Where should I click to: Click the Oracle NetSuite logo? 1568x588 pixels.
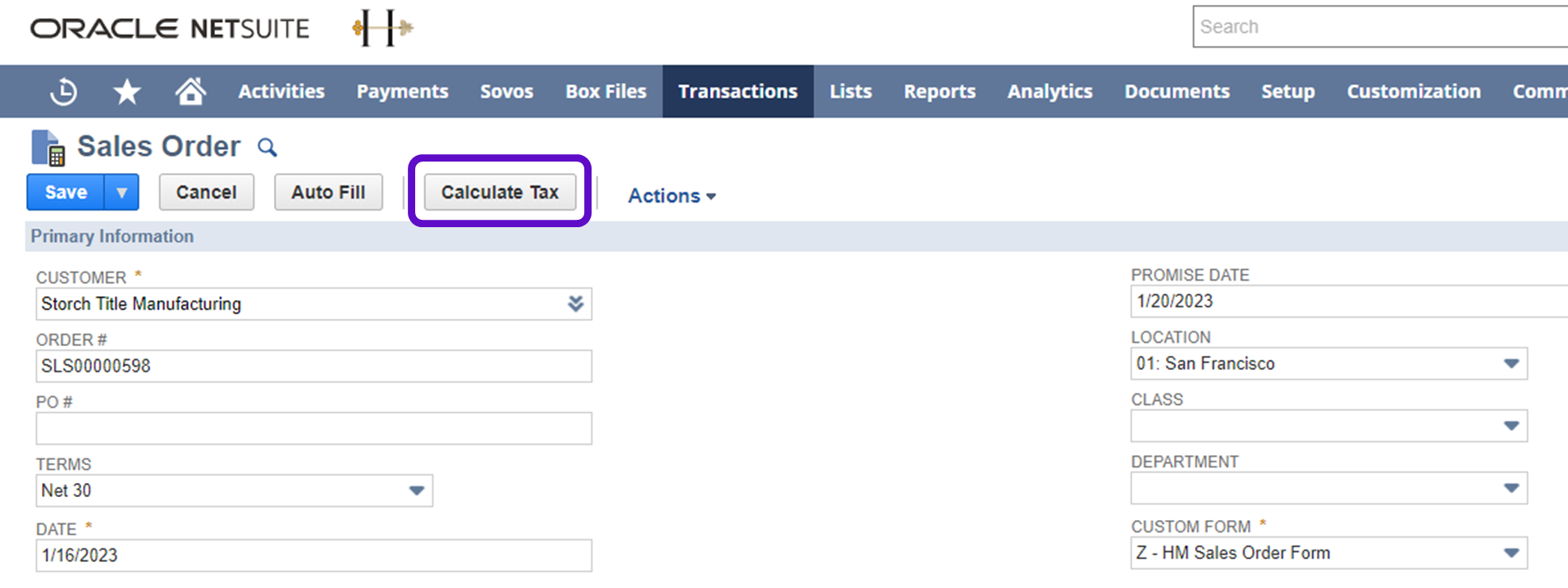coord(170,29)
